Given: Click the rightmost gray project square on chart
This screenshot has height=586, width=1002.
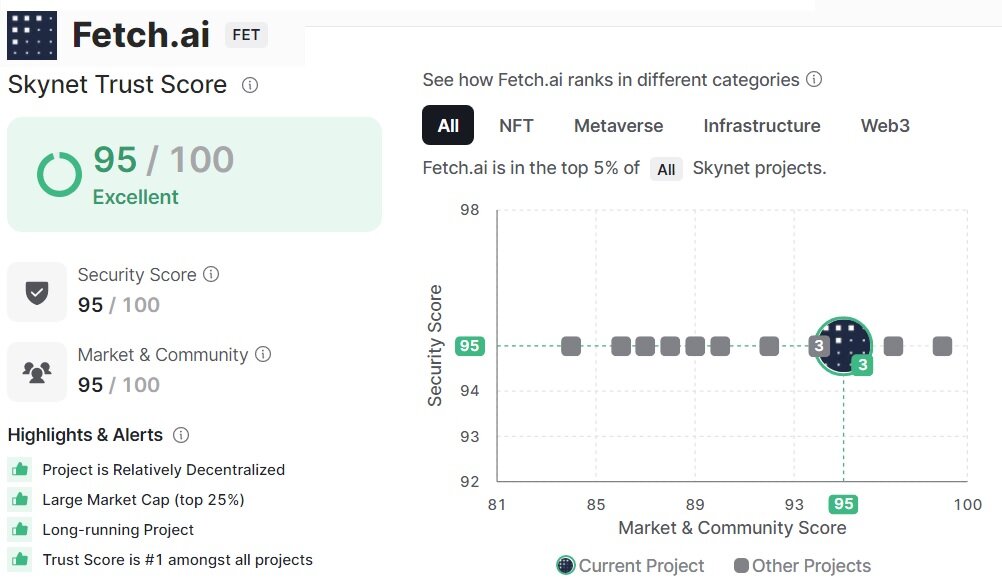Looking at the screenshot, I should click(942, 346).
